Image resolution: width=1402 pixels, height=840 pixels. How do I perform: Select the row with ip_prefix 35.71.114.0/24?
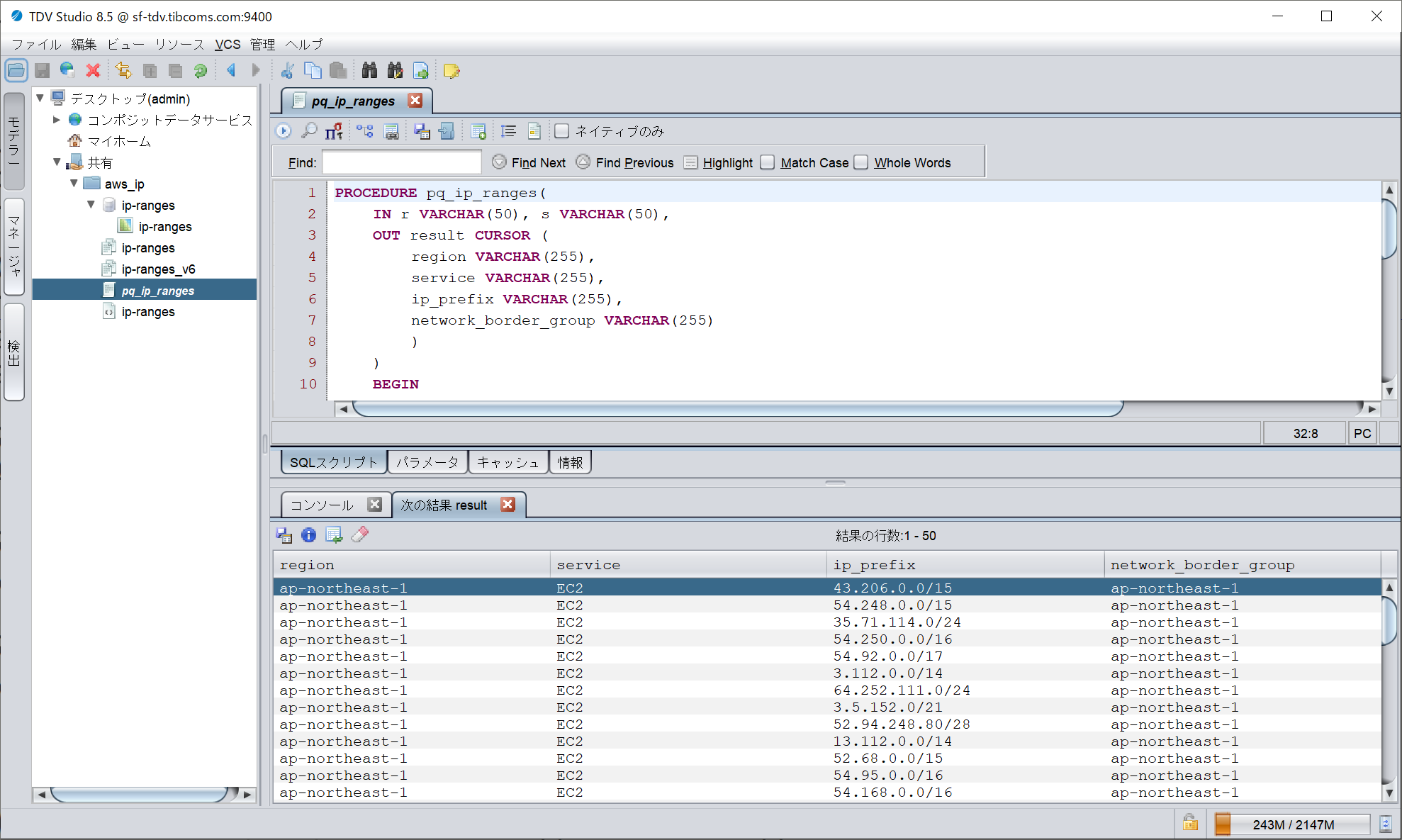pos(826,622)
